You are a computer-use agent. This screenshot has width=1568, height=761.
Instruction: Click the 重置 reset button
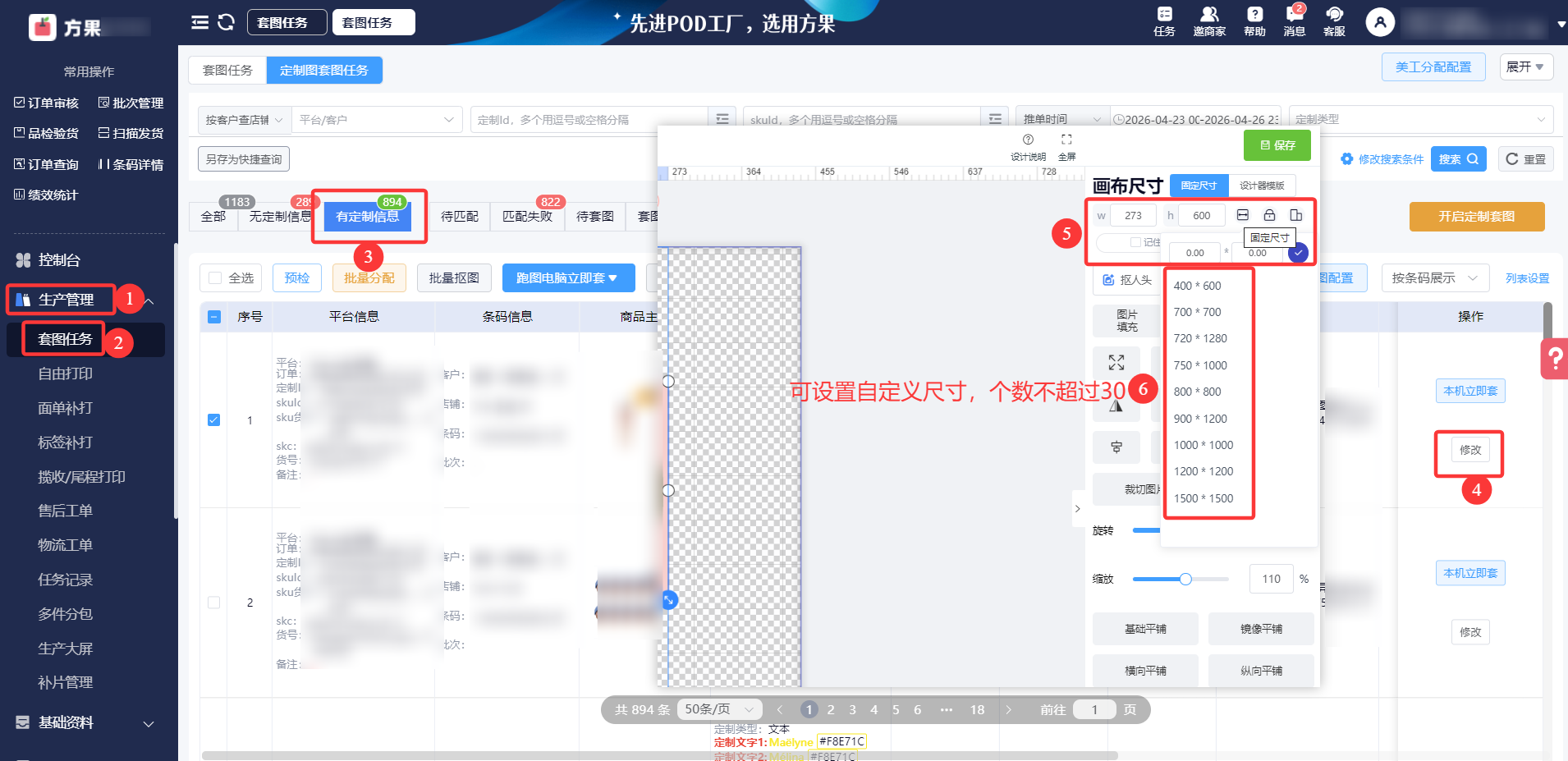tap(1526, 159)
